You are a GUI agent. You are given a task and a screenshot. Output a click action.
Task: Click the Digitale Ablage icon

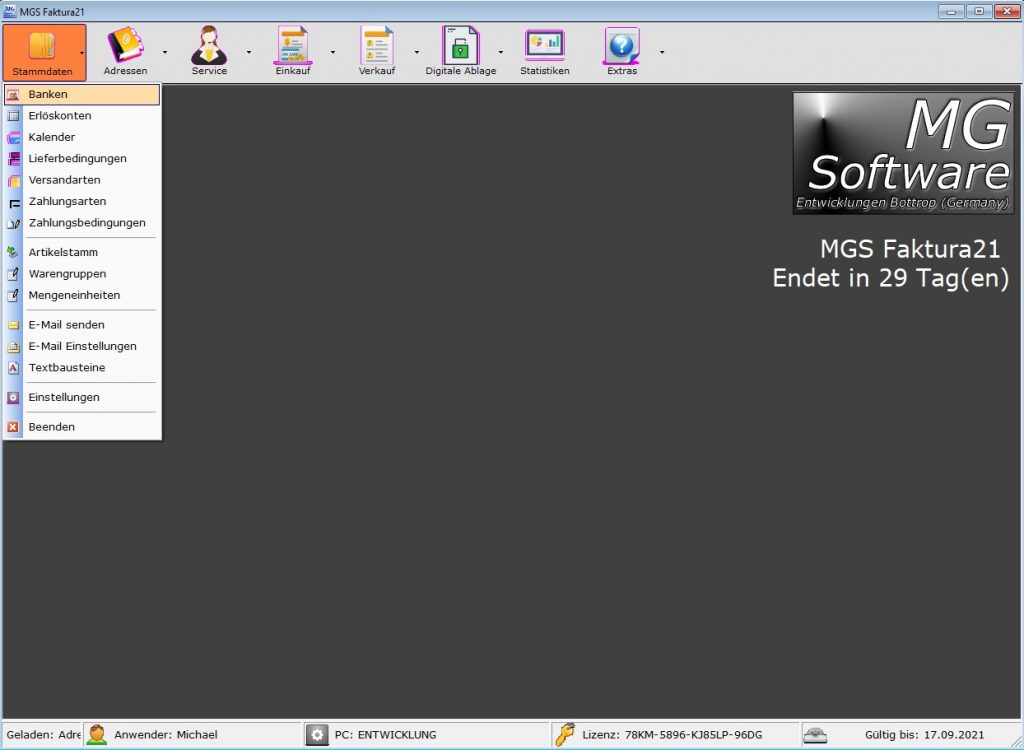[460, 45]
